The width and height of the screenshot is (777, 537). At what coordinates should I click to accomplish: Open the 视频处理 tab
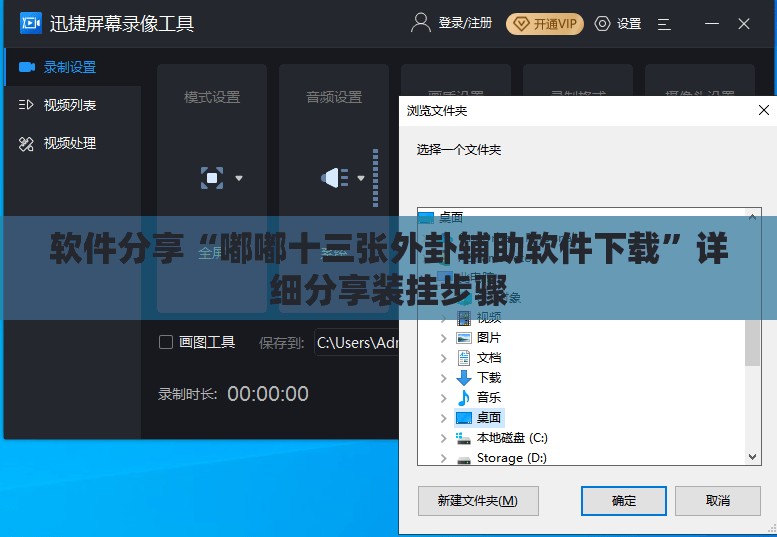[x=72, y=144]
